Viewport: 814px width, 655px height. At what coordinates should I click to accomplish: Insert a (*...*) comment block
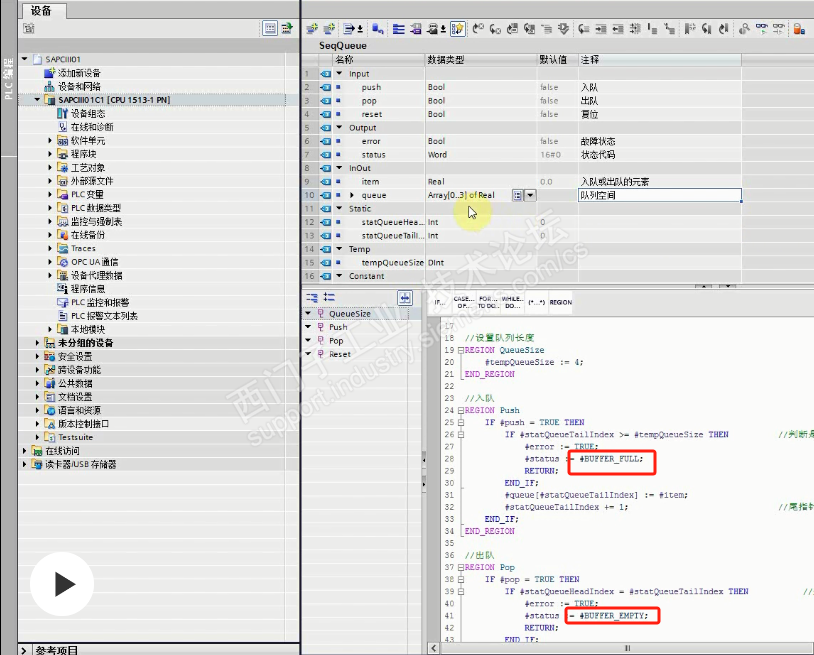536,302
